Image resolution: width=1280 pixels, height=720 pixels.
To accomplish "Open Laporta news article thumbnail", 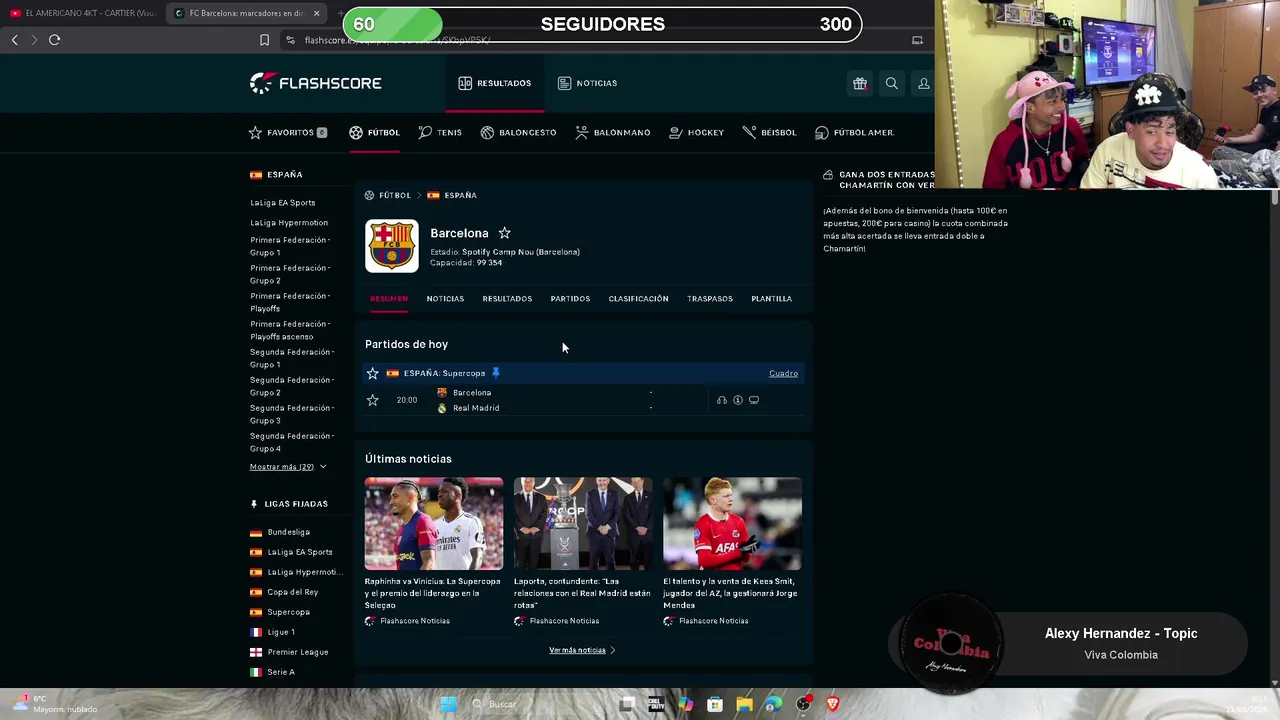I will pos(583,523).
